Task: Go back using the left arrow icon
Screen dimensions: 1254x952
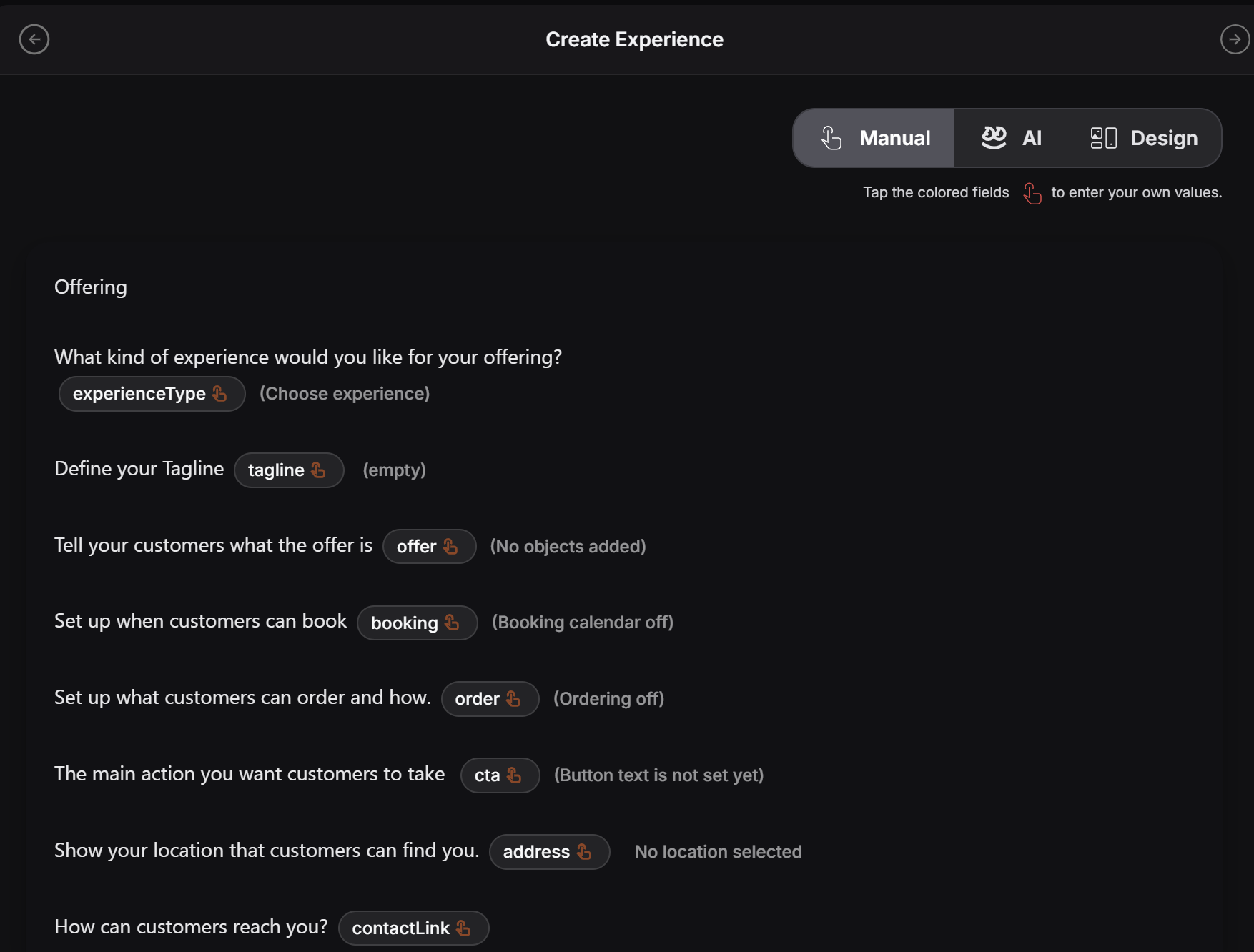Action: pos(34,39)
